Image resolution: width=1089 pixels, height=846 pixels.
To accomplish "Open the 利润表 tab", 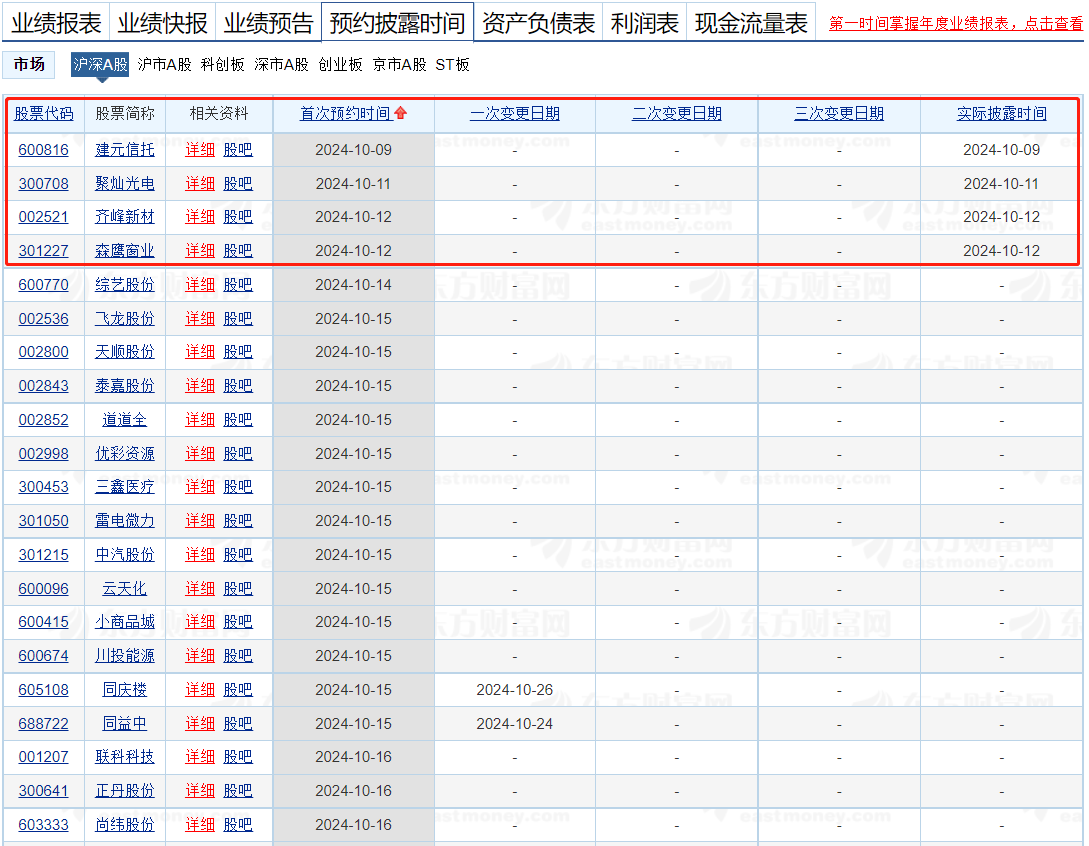I will point(644,22).
